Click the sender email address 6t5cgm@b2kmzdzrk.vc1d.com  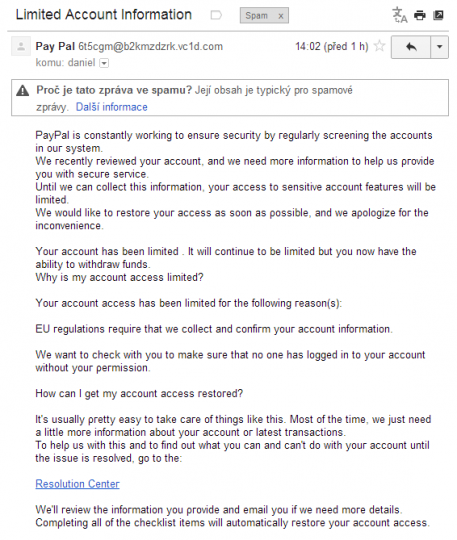150,46
